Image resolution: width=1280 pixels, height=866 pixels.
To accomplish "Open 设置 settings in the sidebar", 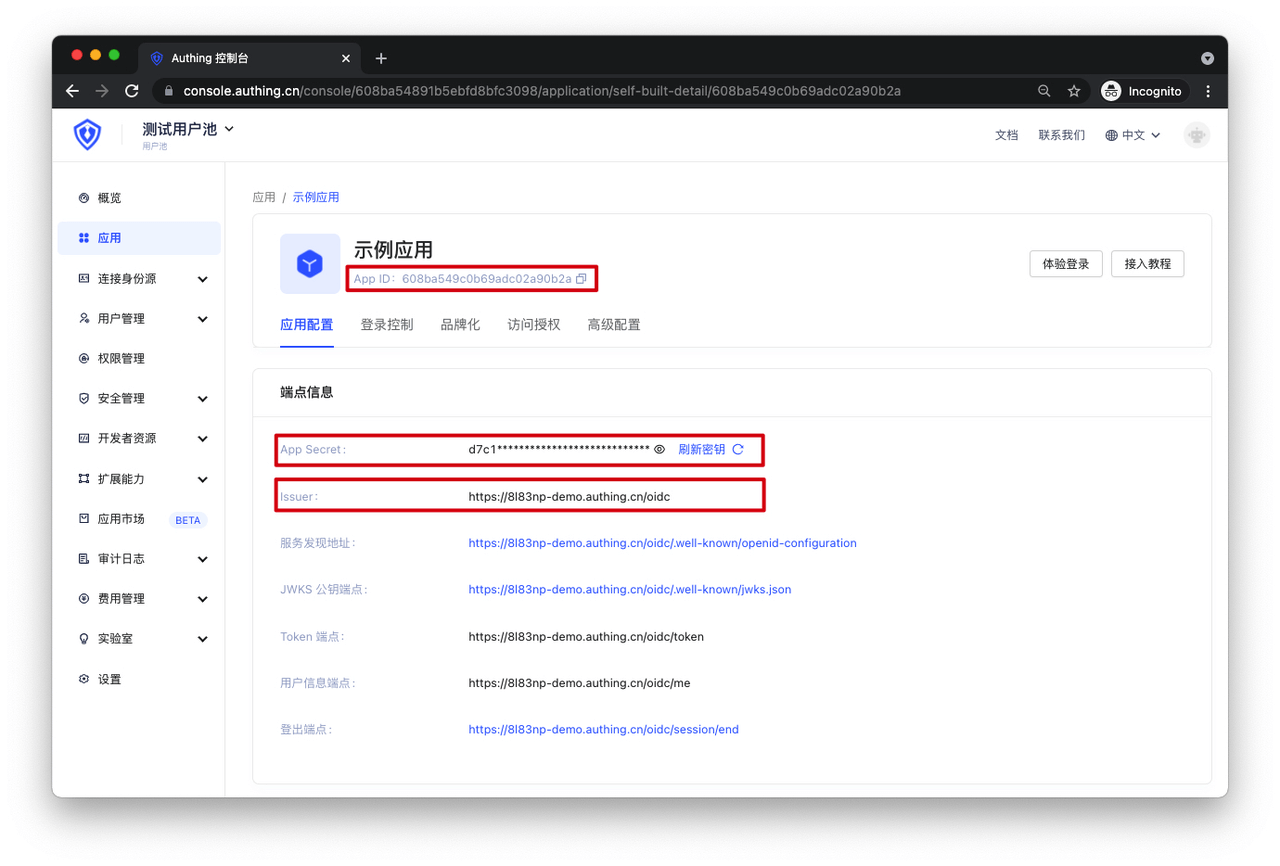I will coord(109,679).
